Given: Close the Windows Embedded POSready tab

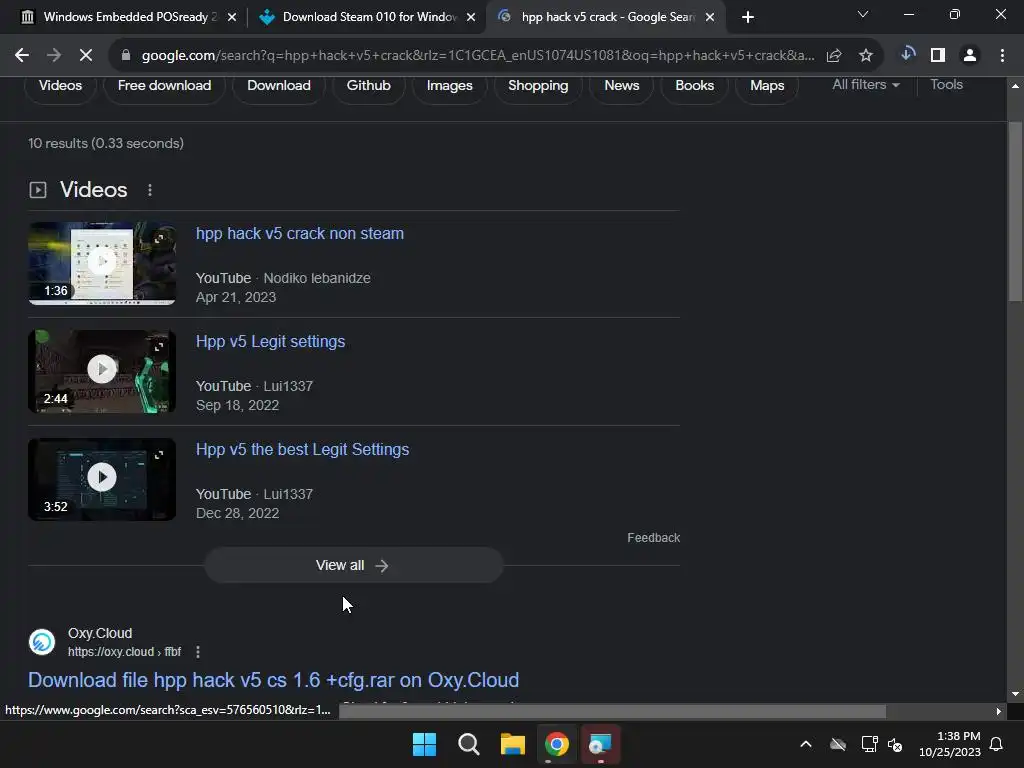Looking at the screenshot, I should pyautogui.click(x=232, y=17).
